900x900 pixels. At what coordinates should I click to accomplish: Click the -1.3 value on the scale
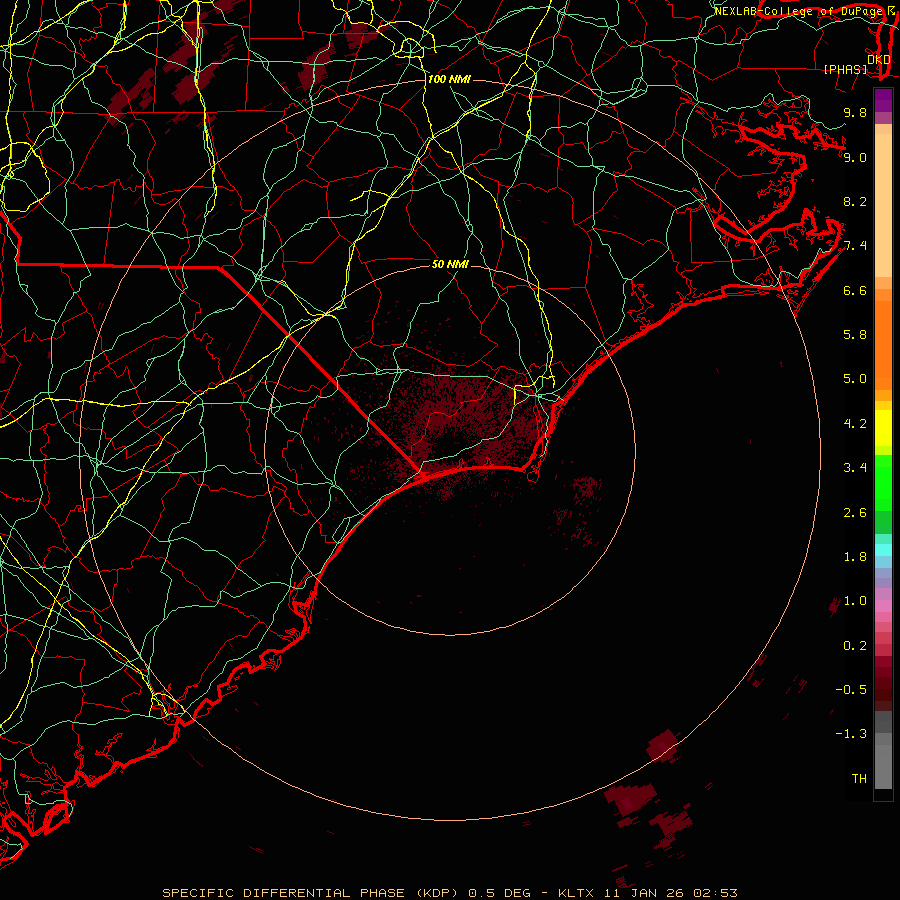click(x=851, y=734)
